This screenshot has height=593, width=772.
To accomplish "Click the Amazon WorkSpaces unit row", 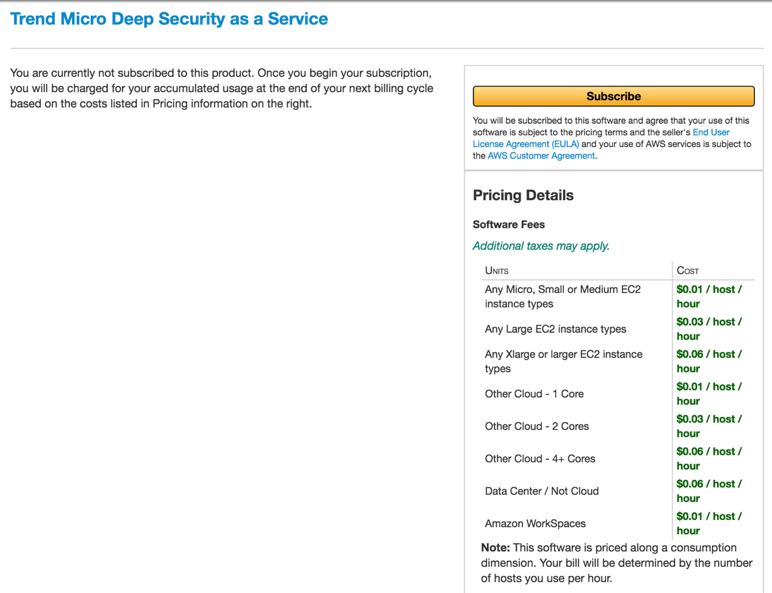I will tap(535, 523).
